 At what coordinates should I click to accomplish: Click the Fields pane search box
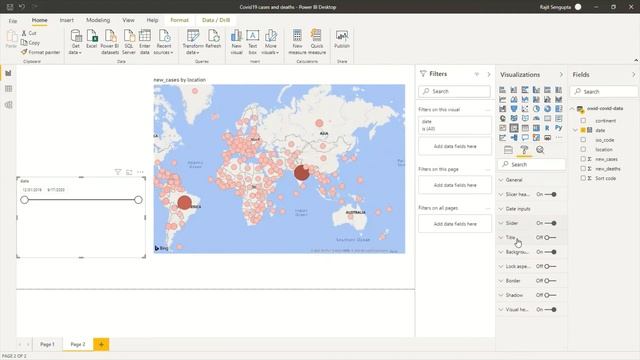[x=604, y=91]
